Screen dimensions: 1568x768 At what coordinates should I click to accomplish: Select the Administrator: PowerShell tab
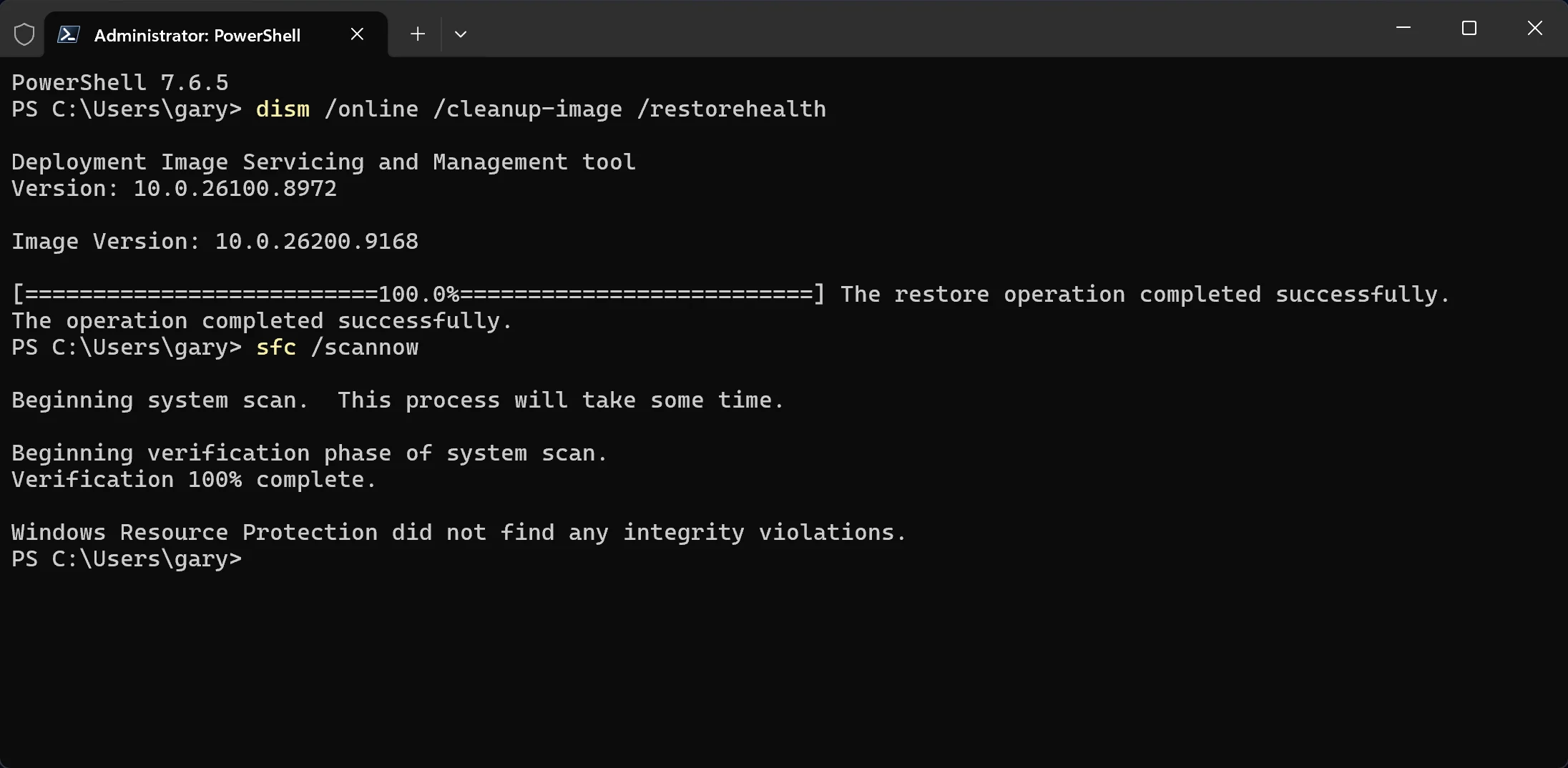point(216,34)
